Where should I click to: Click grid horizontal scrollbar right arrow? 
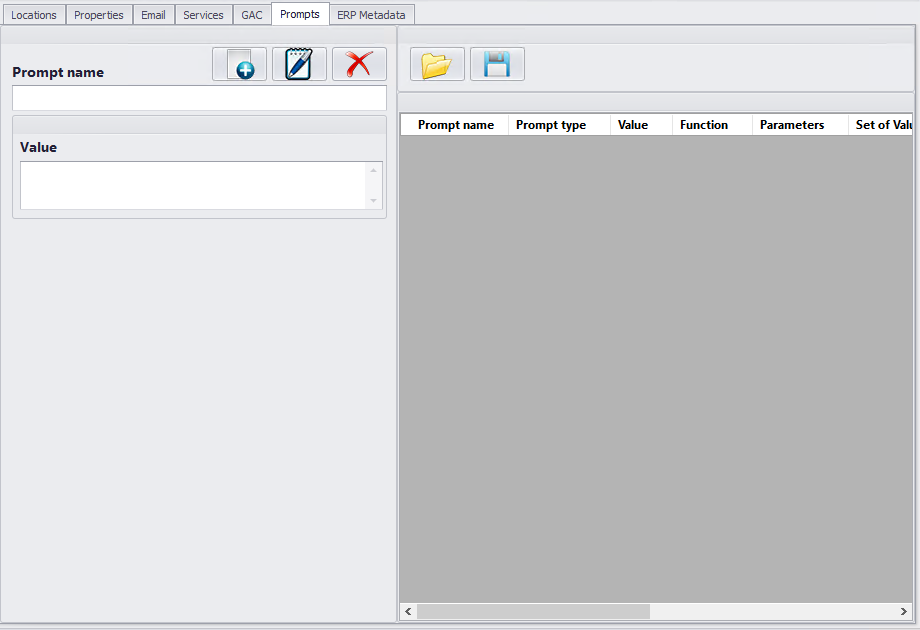click(x=904, y=611)
